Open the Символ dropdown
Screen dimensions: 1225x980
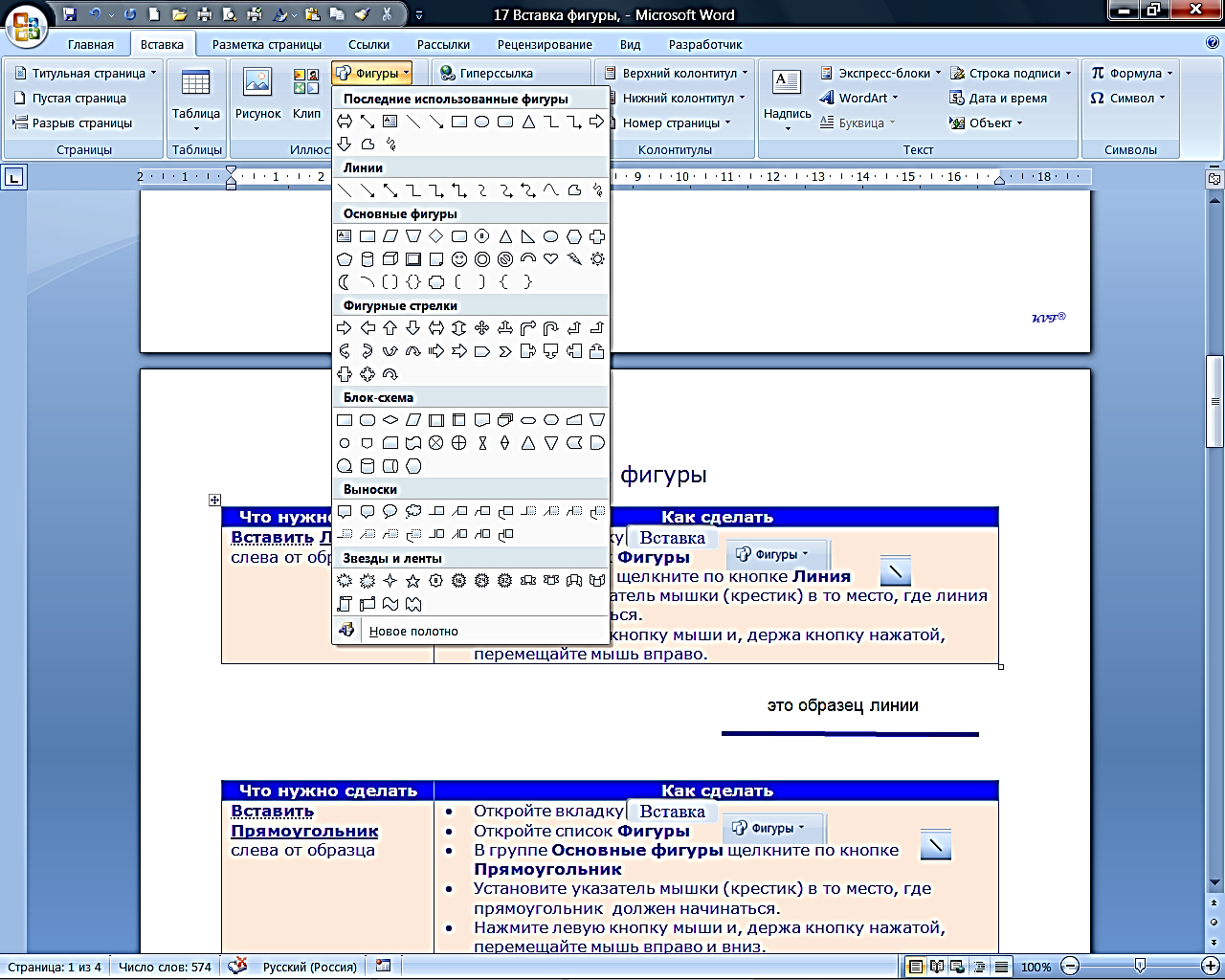pos(1128,98)
